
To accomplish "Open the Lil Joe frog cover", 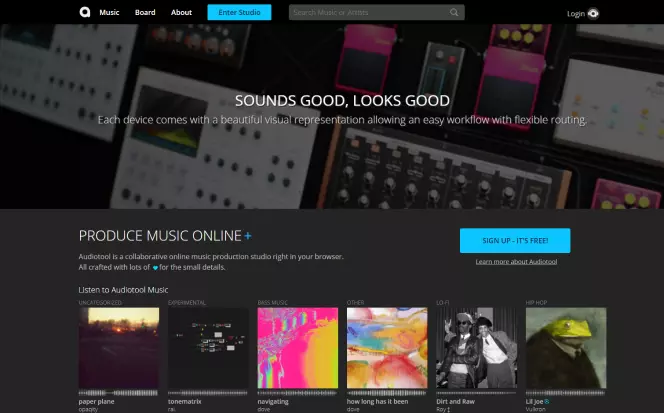I will pos(566,348).
